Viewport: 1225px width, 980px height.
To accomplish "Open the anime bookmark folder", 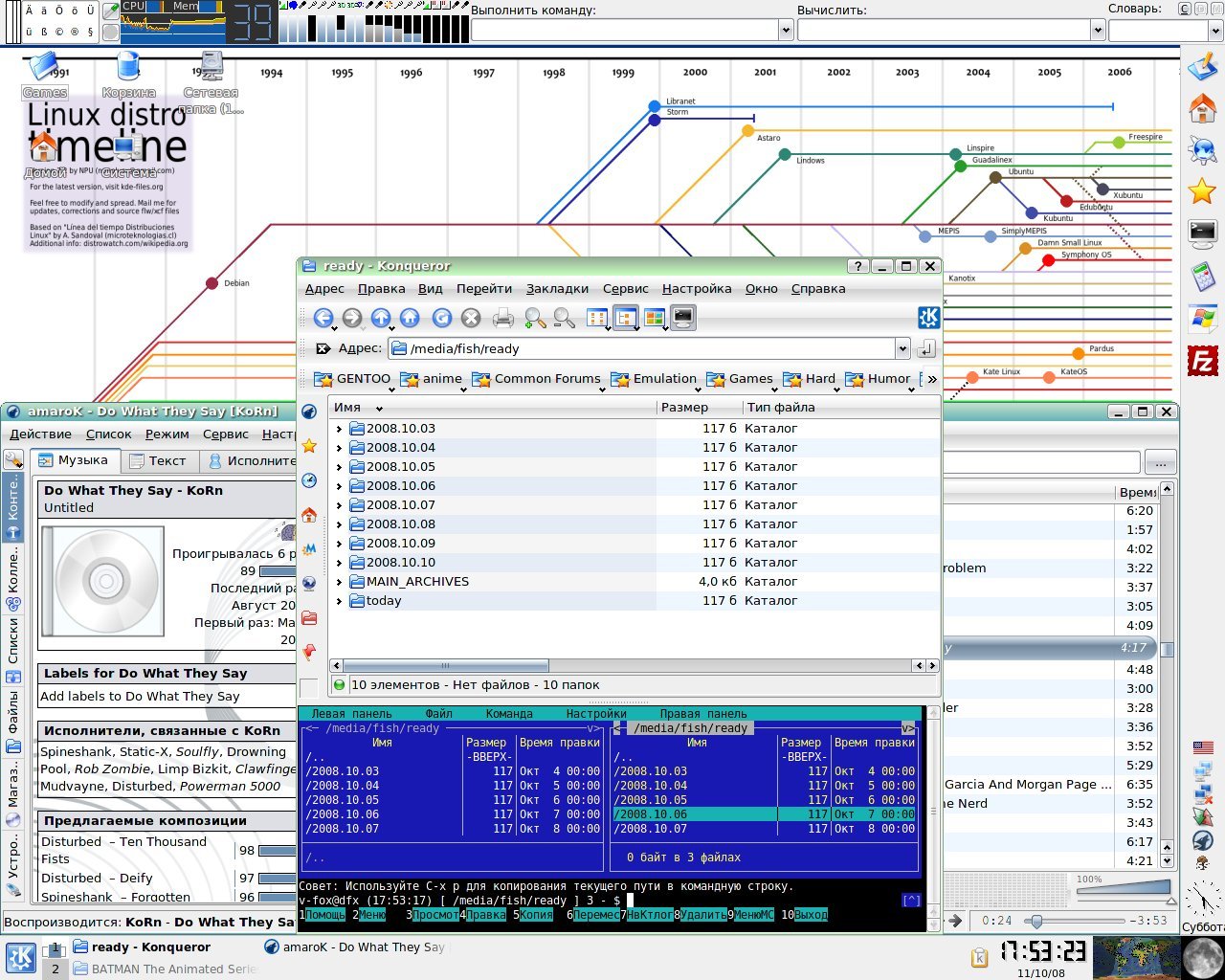I will tap(432, 379).
